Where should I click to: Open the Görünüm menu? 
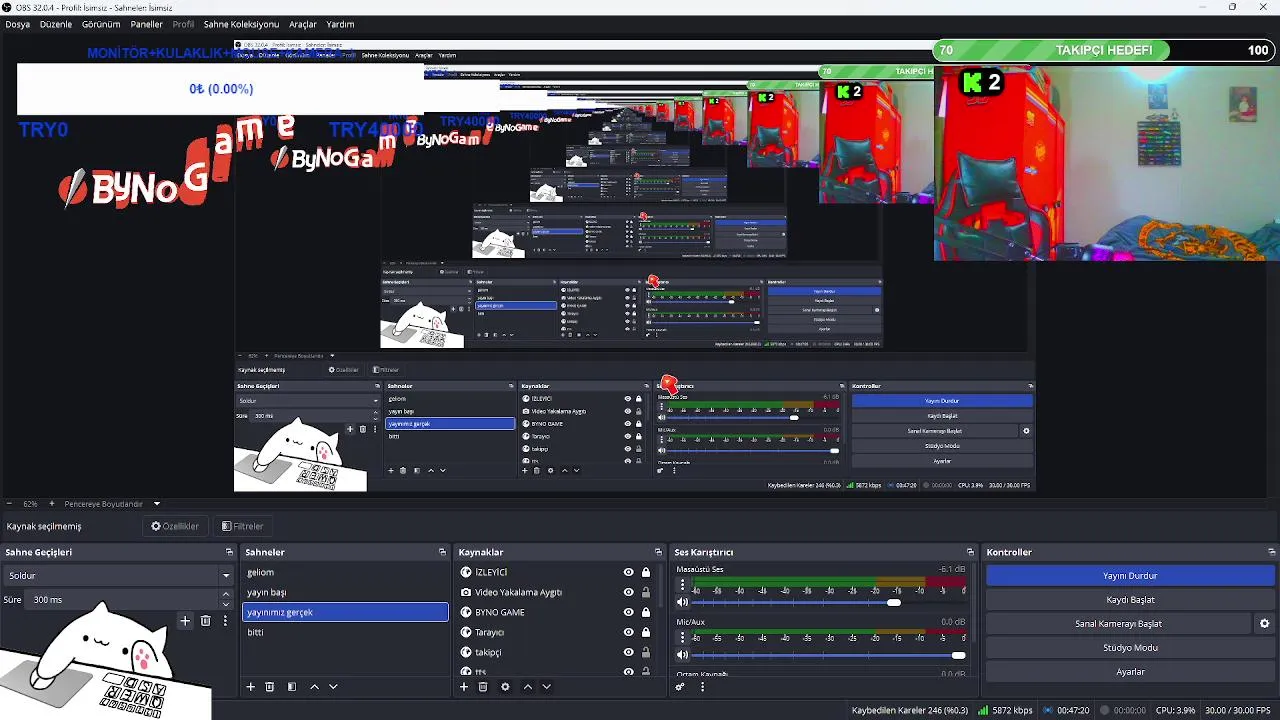[101, 24]
